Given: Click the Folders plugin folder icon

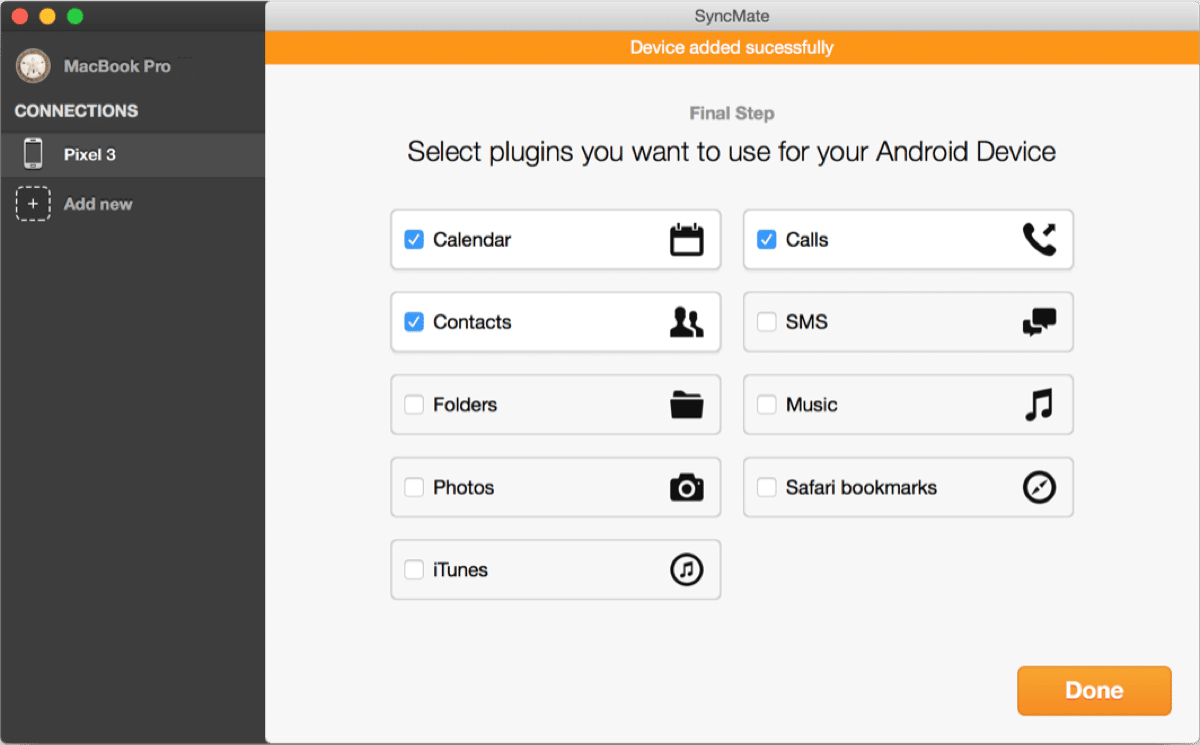Looking at the screenshot, I should click(x=686, y=405).
